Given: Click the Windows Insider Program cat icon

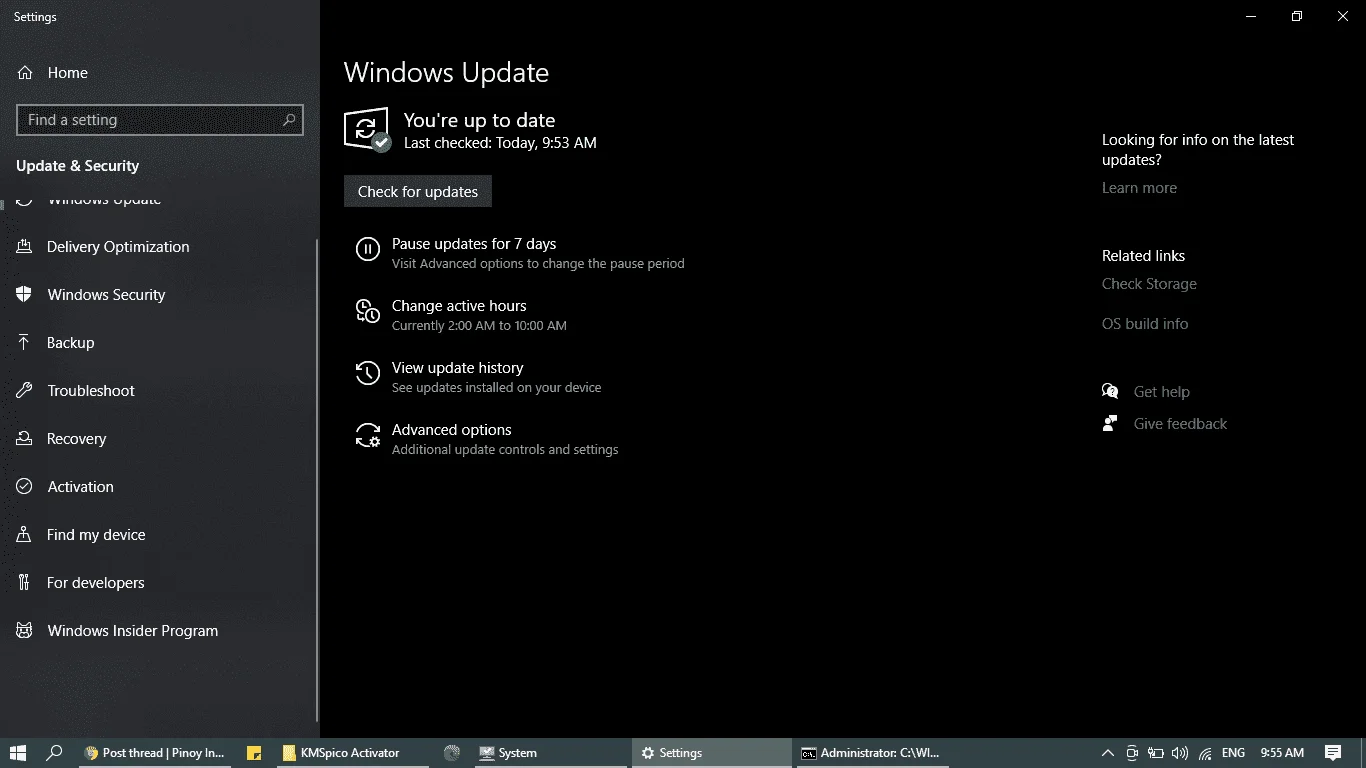Looking at the screenshot, I should tap(25, 631).
